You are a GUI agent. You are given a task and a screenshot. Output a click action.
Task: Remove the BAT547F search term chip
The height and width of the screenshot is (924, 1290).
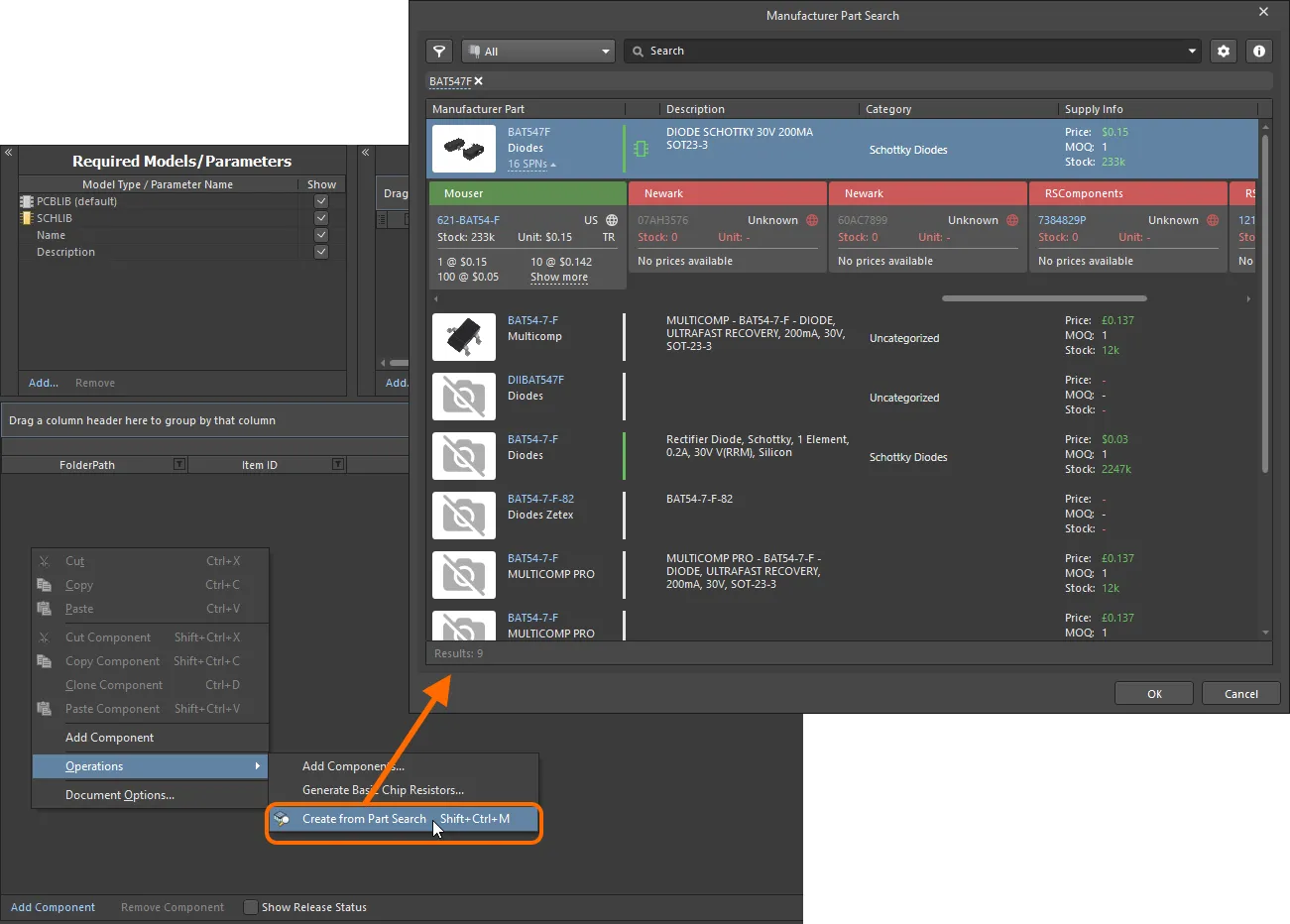(x=478, y=81)
